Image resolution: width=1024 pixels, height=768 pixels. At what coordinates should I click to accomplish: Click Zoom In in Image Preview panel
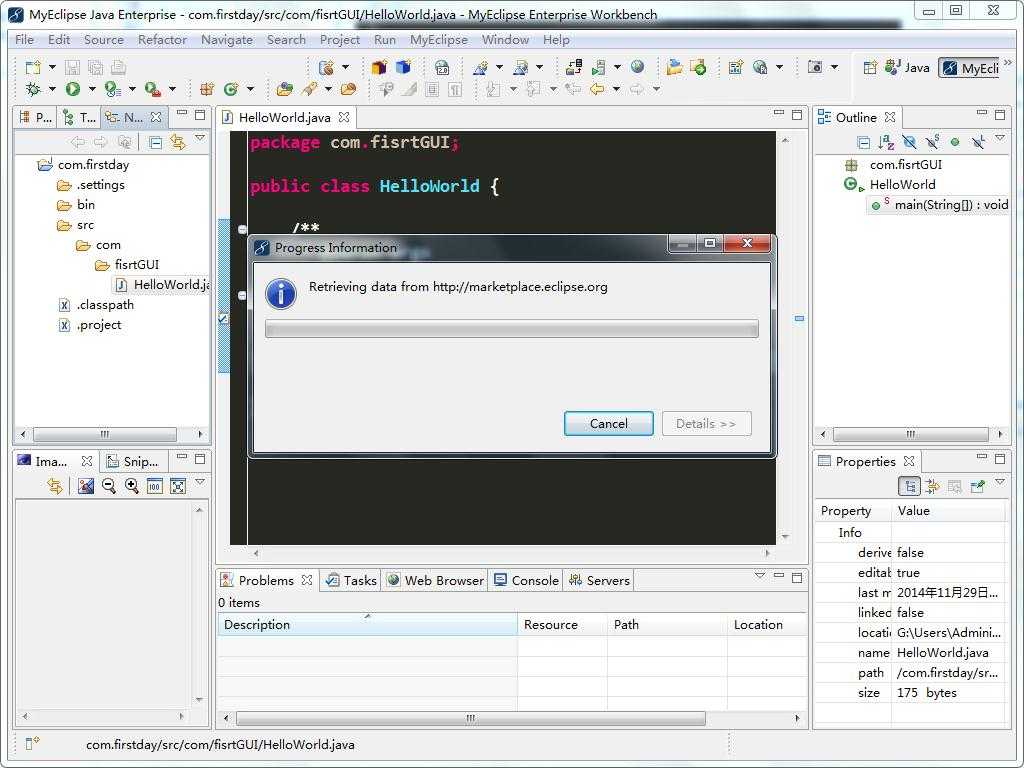[x=132, y=485]
